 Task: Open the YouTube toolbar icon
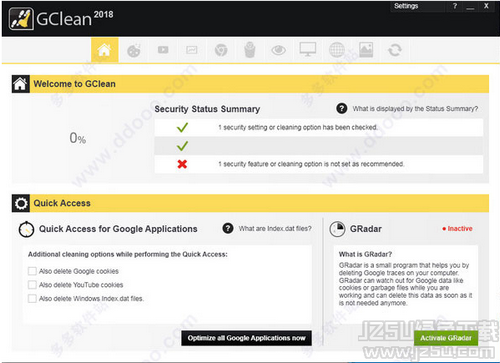tap(163, 50)
